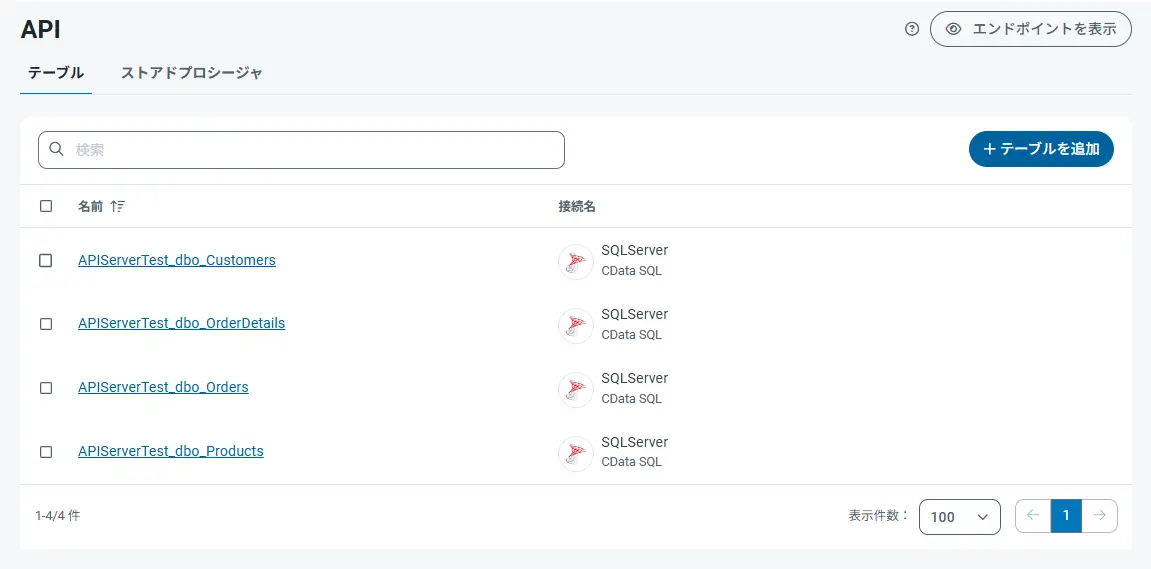1151x569 pixels.
Task: Open the APIServerTest_dbo_Products link
Action: [x=170, y=451]
